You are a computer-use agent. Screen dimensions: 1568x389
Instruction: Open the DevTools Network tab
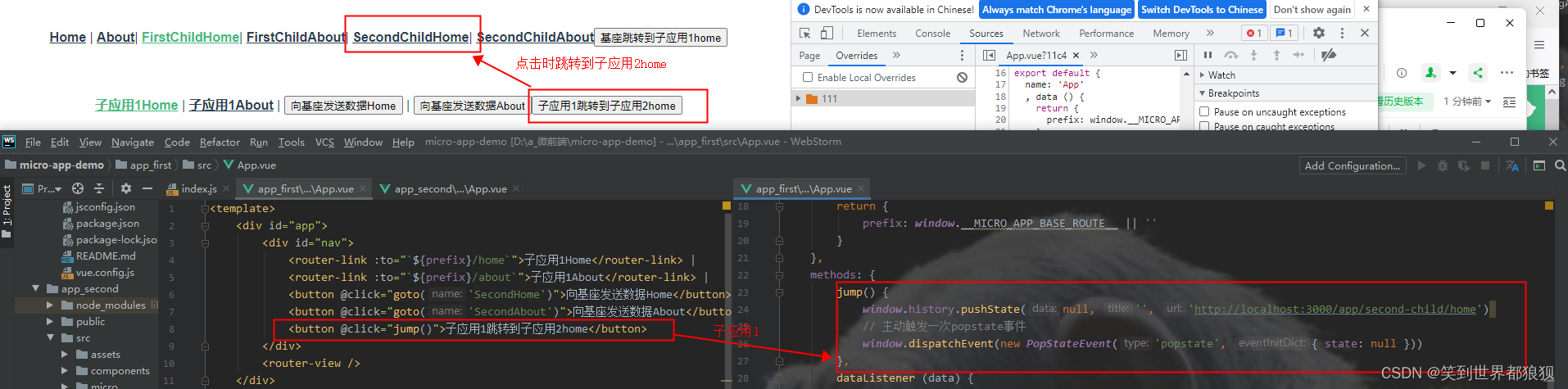[x=1041, y=33]
